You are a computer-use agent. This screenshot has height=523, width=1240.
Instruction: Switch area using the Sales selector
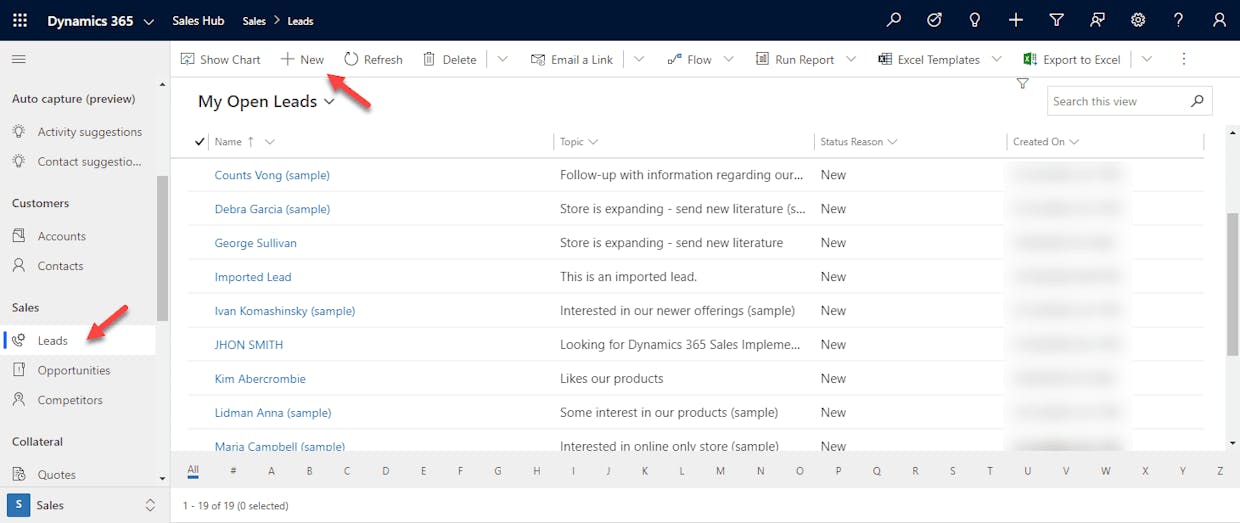[84, 505]
